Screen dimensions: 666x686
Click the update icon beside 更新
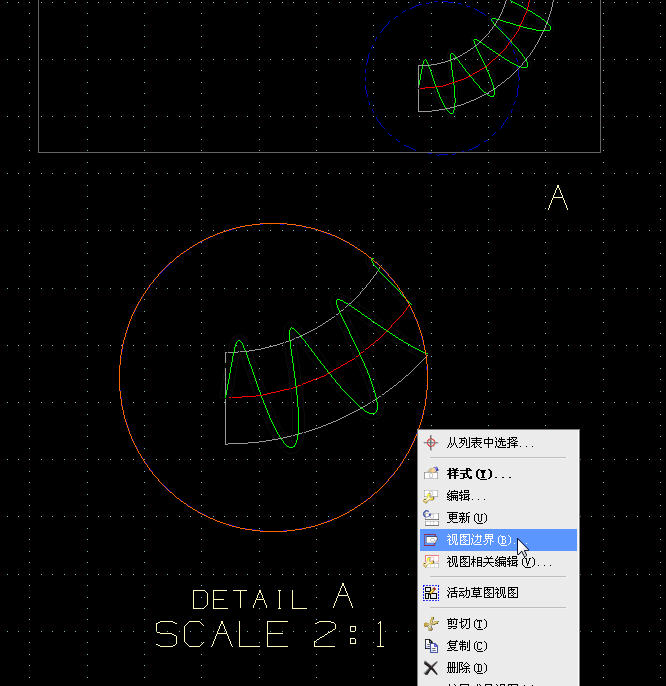pos(431,518)
